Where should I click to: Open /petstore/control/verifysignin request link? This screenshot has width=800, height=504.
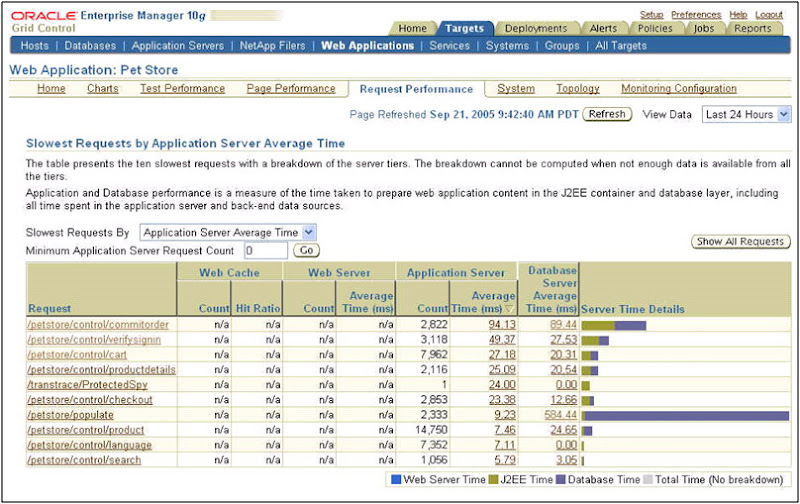(x=94, y=340)
